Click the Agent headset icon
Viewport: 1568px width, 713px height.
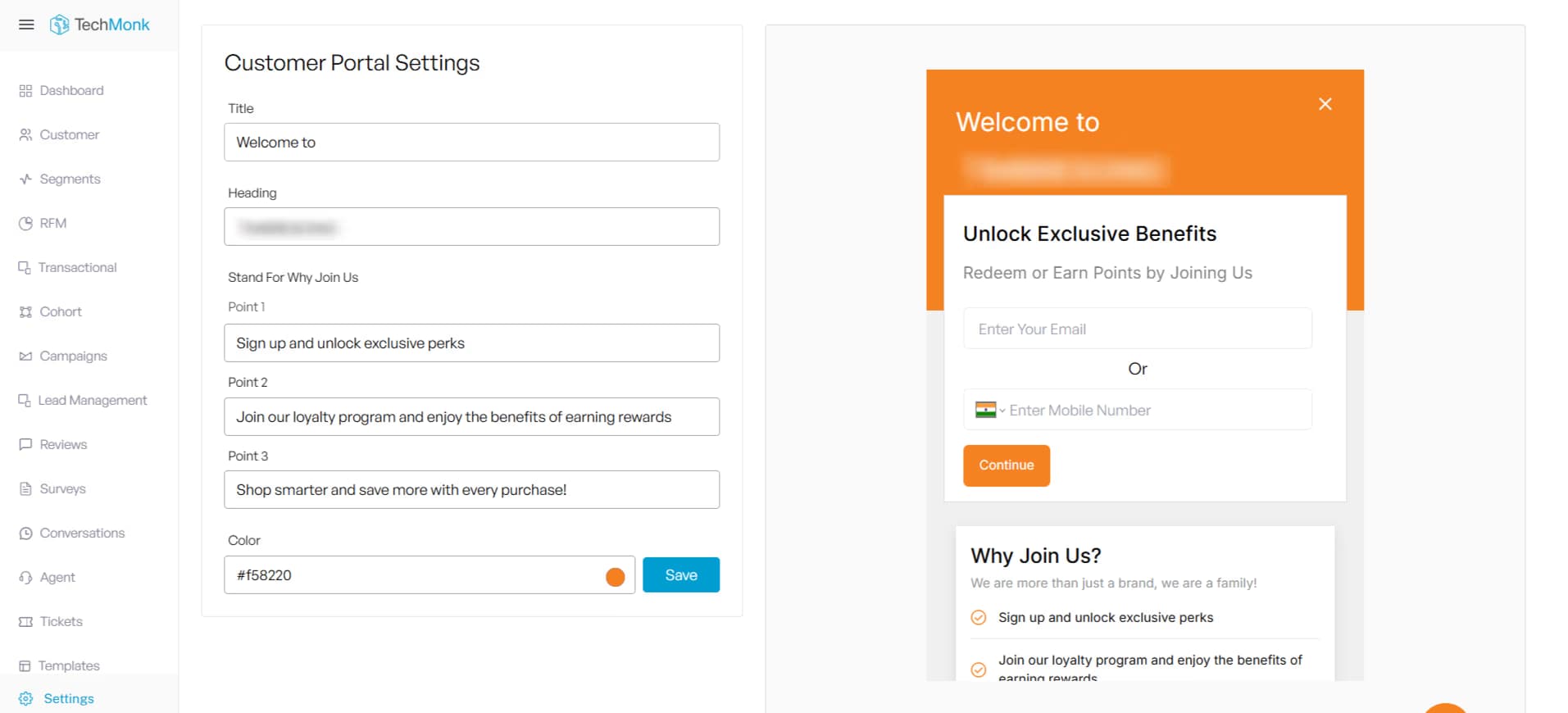(x=25, y=578)
